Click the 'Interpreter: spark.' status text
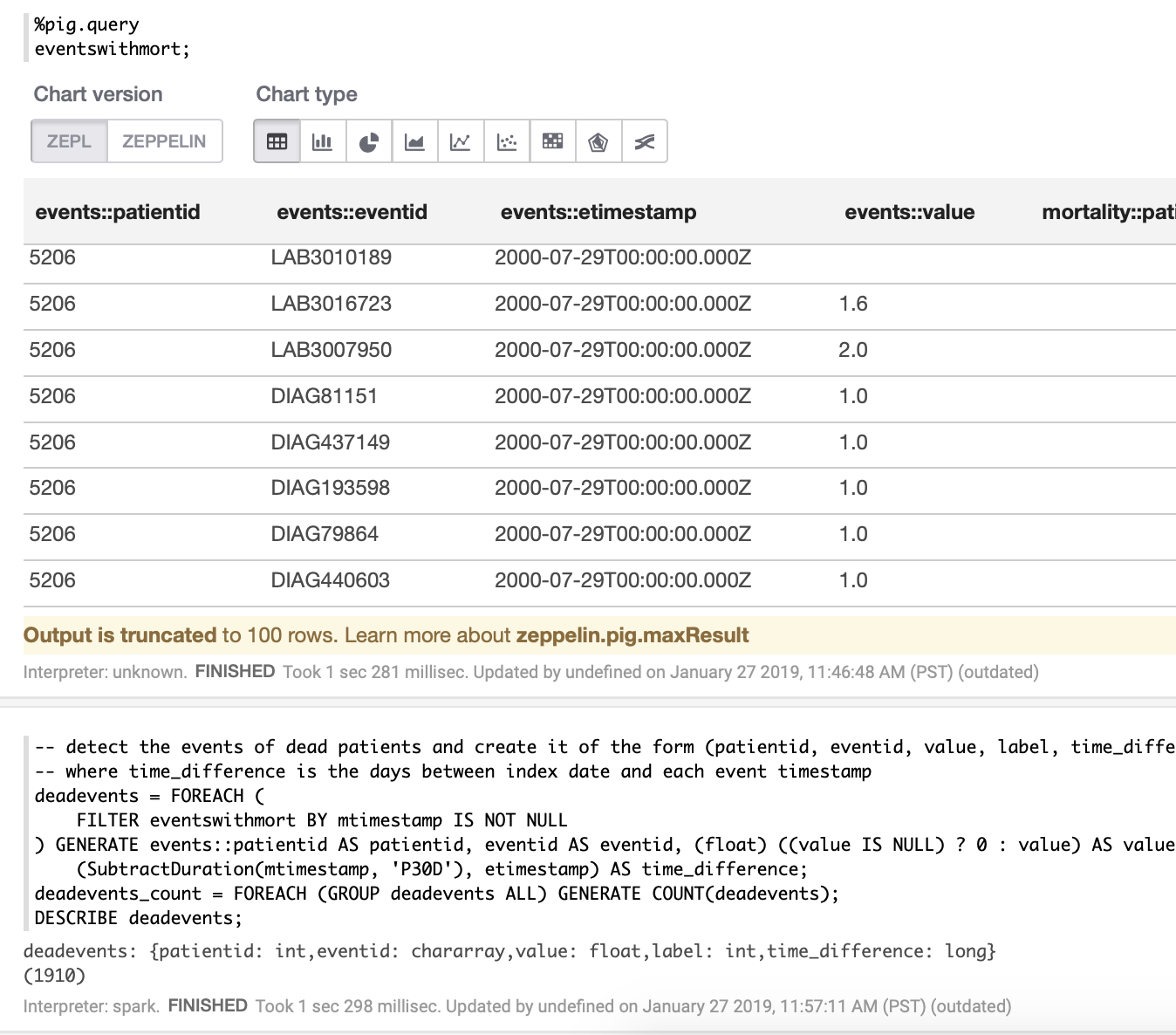The image size is (1176, 1035). 92,1006
